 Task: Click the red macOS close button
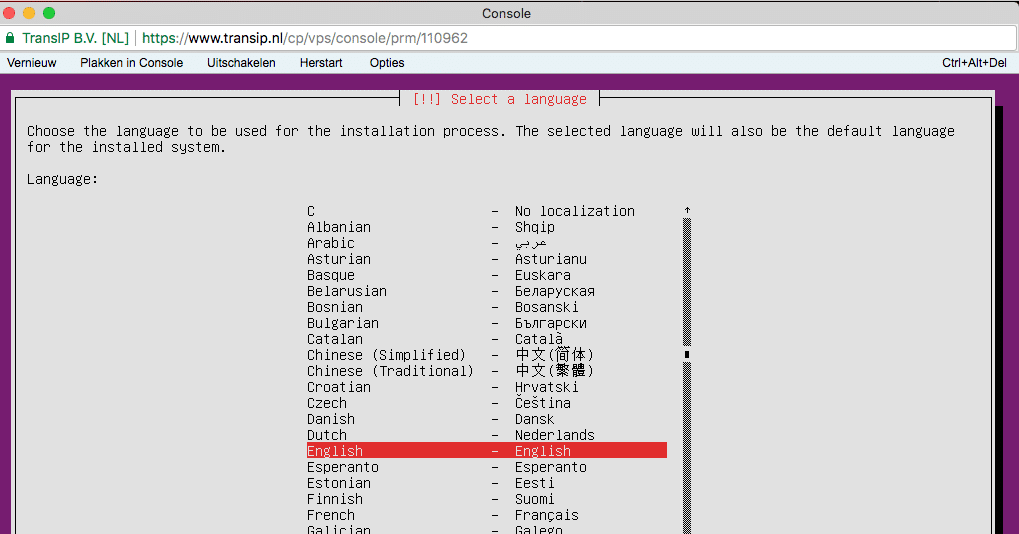click(x=9, y=13)
